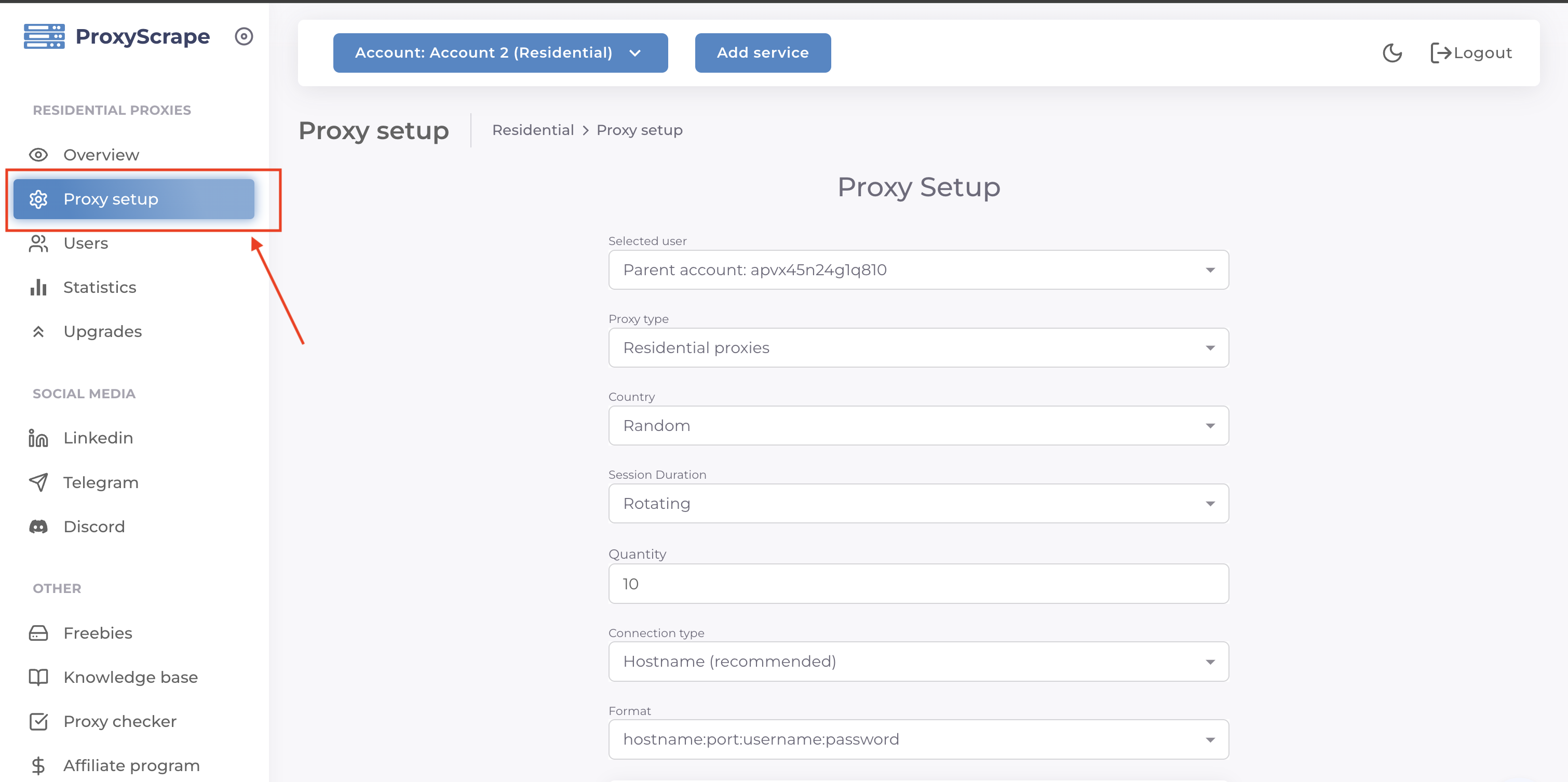Screen dimensions: 1568x782
Task: Toggle dark mode with the moon icon
Action: coord(1392,53)
